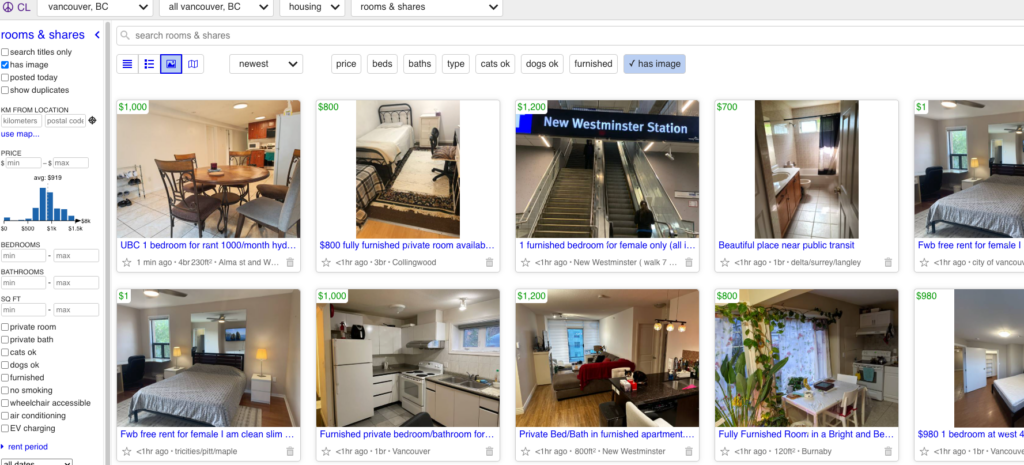The width and height of the screenshot is (1024, 465).
Task: Star the Furnished private bedroom/bathroom listing
Action: 326,451
